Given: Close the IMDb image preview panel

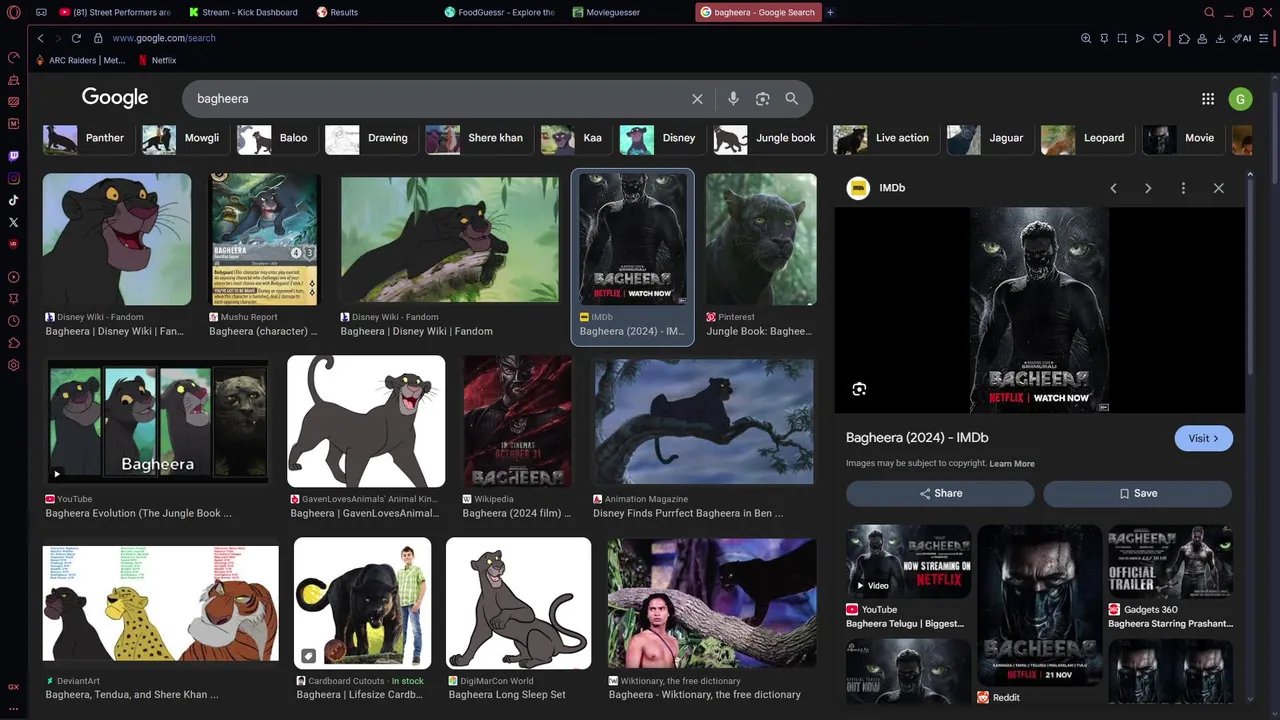Looking at the screenshot, I should (x=1218, y=188).
